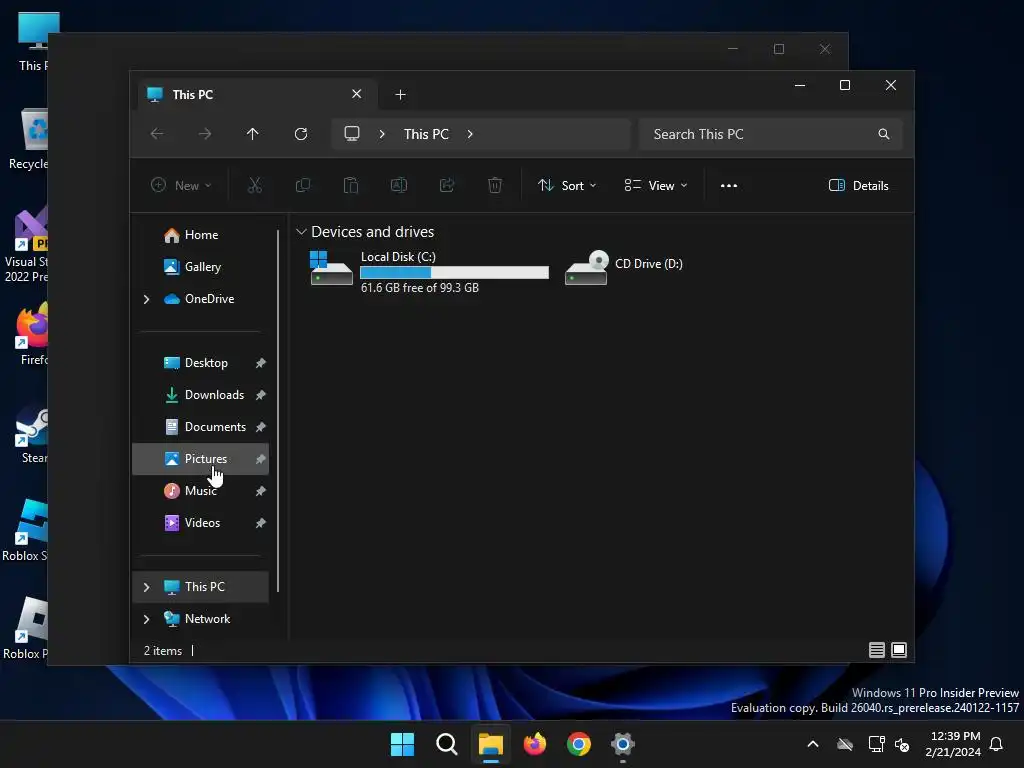Unpin Documents using its pin icon
The image size is (1024, 768).
tap(261, 427)
